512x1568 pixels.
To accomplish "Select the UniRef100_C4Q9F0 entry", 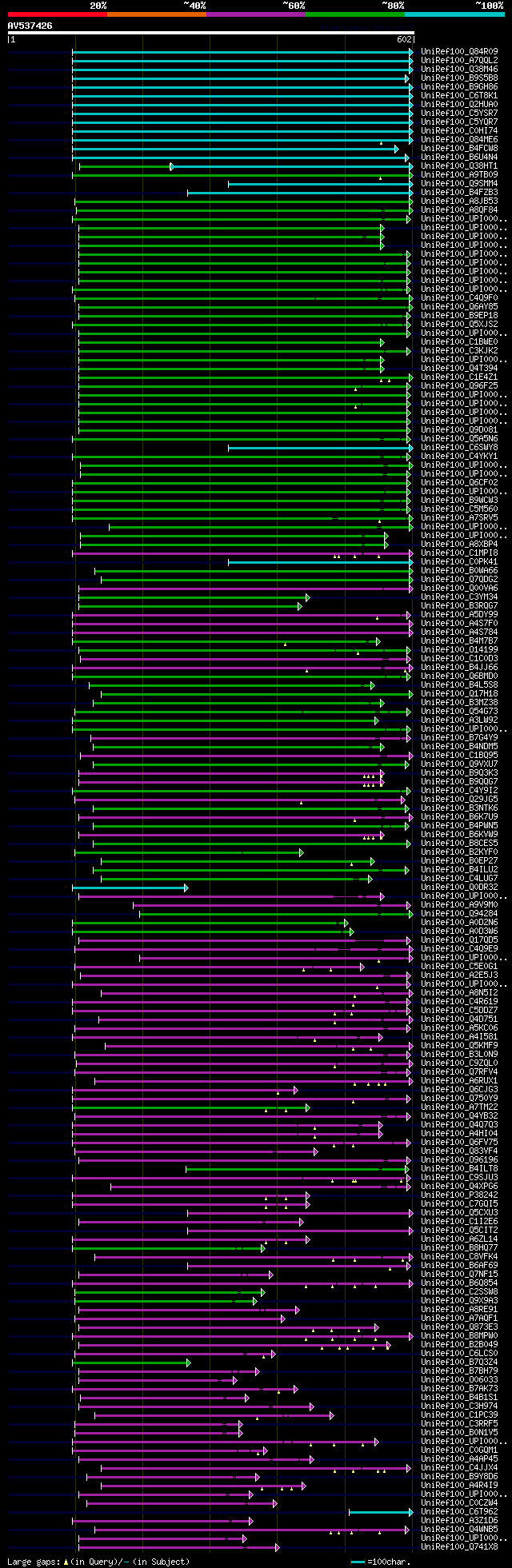I will pyautogui.click(x=459, y=298).
